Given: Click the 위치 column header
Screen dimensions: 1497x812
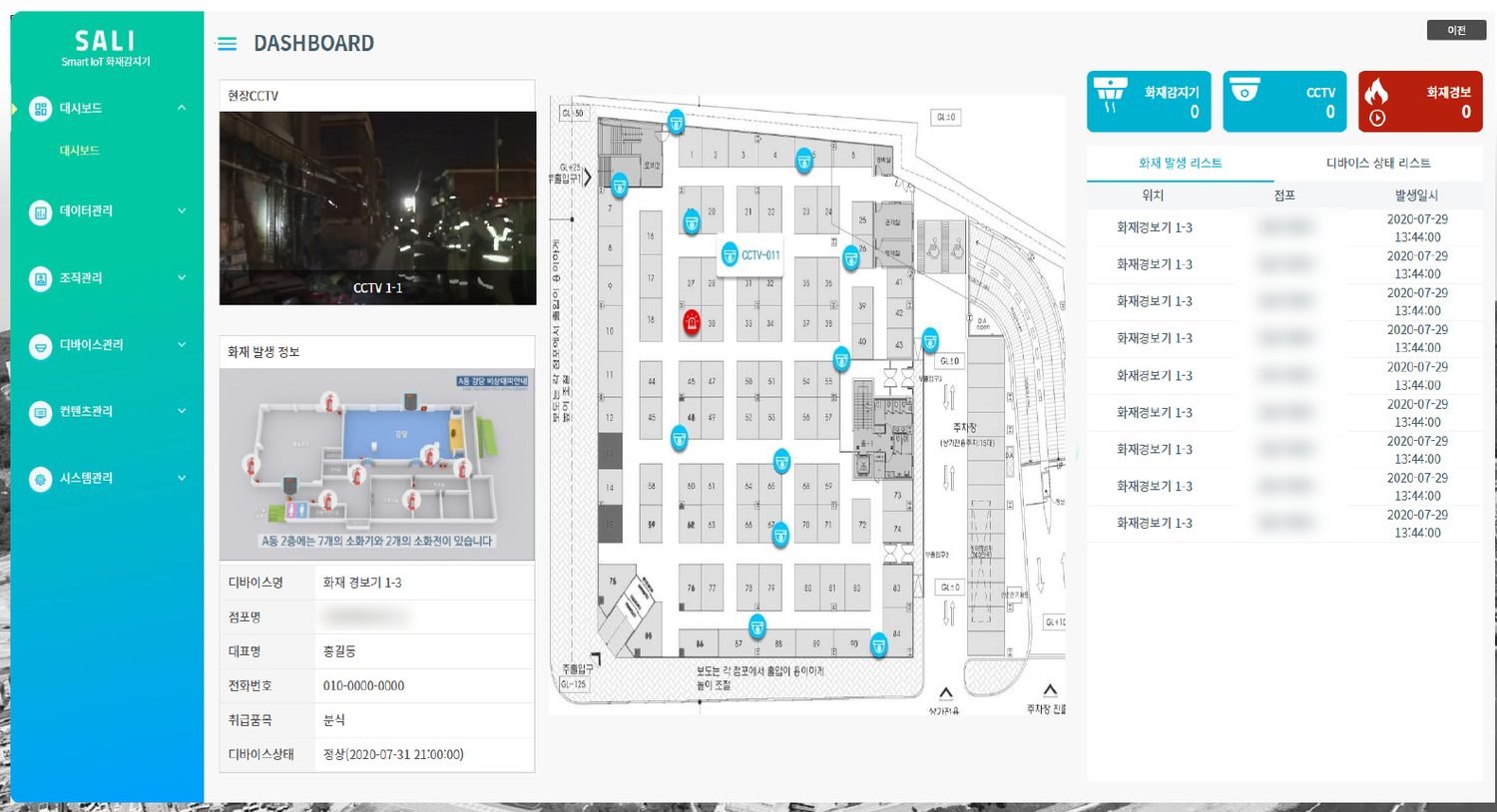Looking at the screenshot, I should click(x=1153, y=196).
